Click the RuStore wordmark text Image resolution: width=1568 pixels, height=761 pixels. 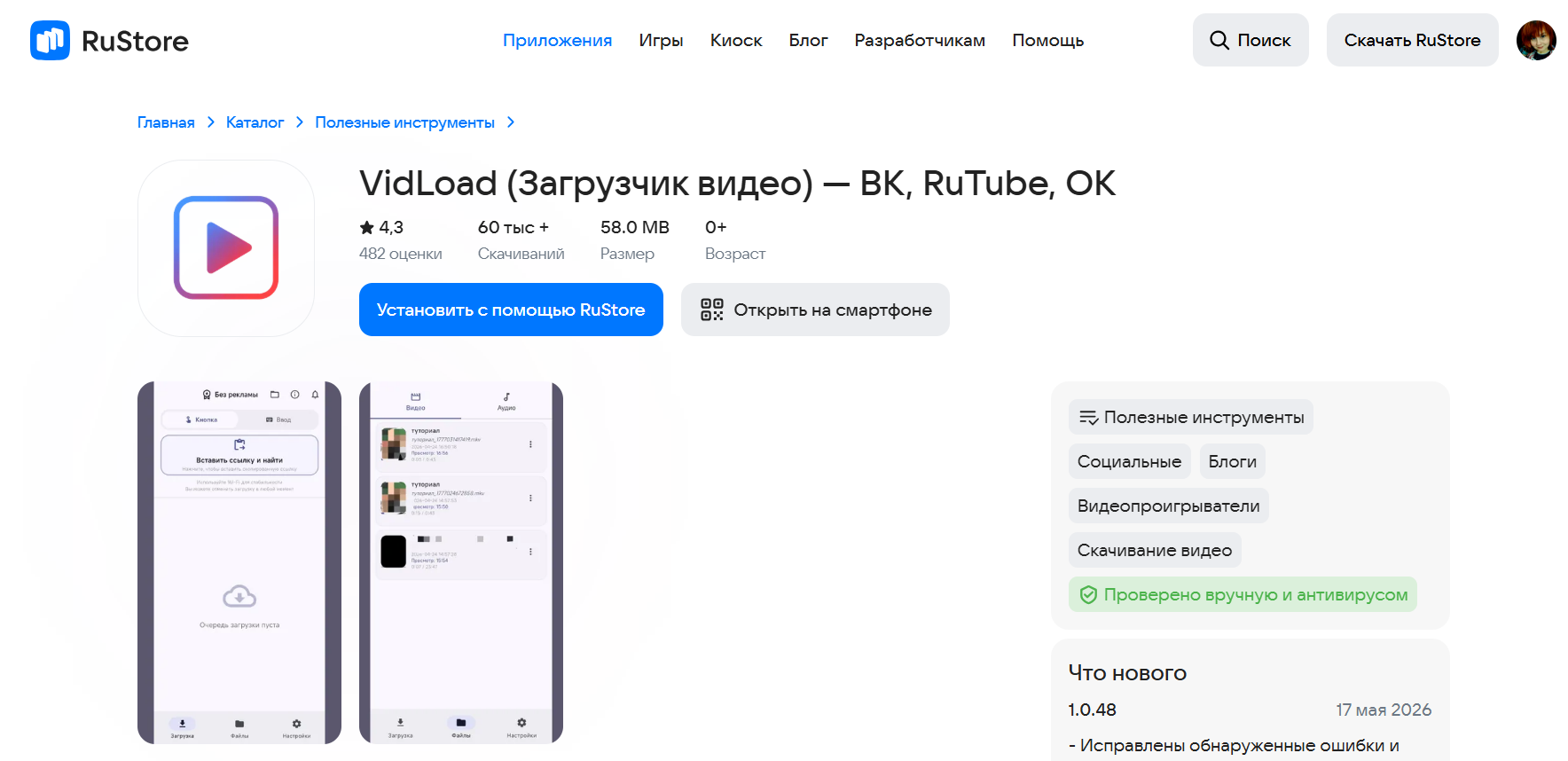tap(135, 41)
